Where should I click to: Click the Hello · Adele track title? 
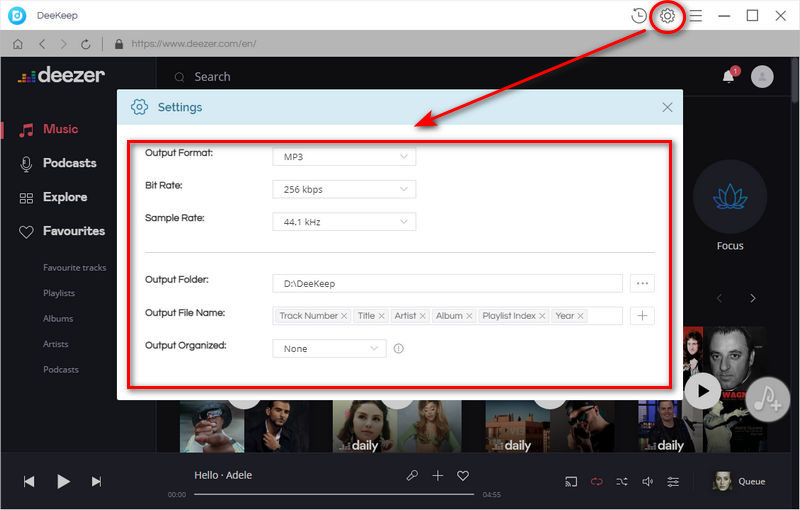tap(223, 475)
